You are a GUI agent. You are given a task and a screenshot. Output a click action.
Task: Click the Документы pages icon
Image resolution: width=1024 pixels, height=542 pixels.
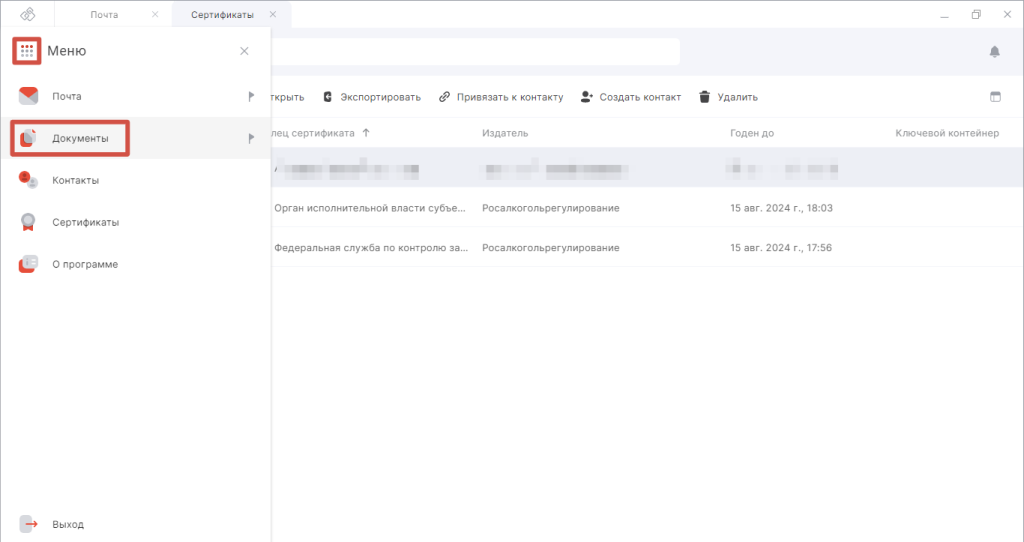click(28, 138)
